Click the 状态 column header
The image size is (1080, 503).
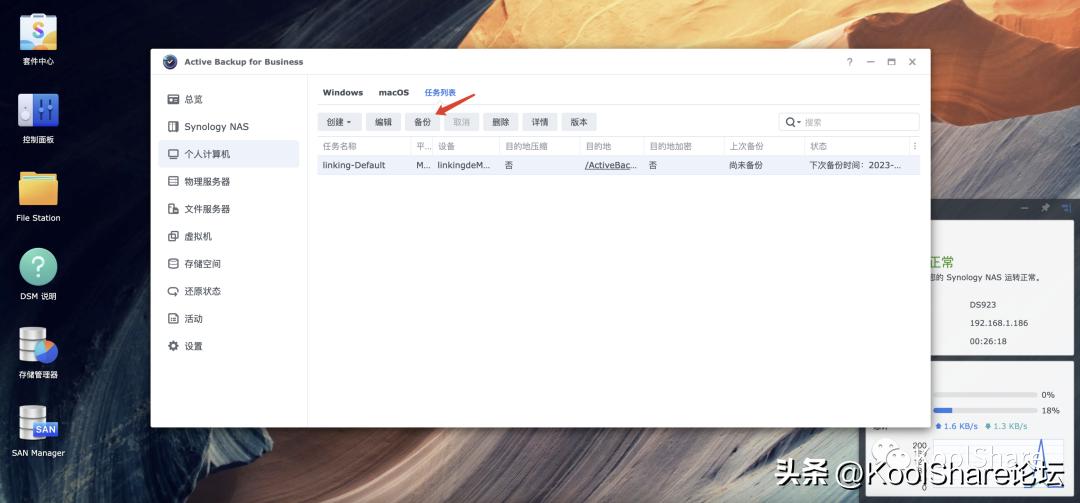pos(857,146)
